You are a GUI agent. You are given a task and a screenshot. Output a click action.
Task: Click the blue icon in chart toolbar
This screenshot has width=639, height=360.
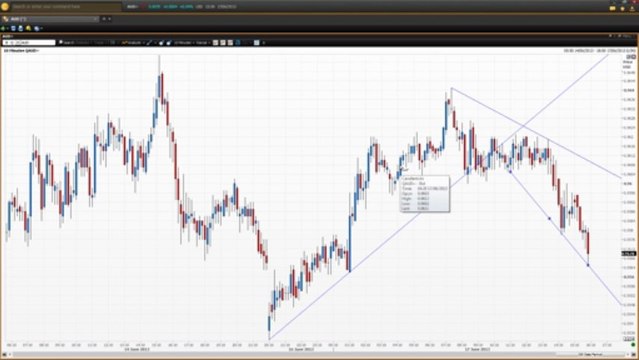[x=238, y=42]
